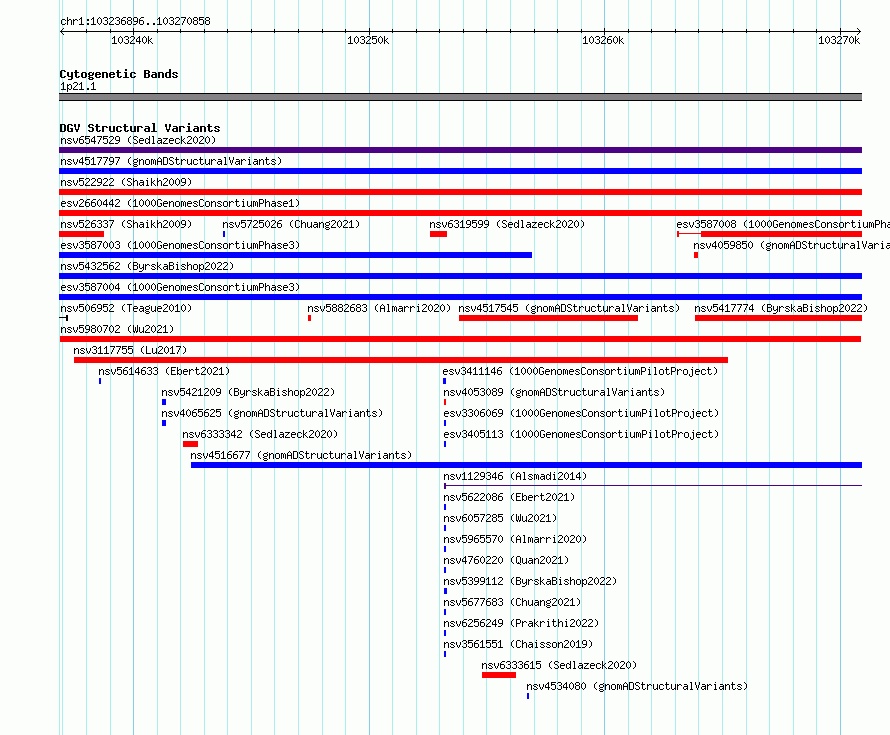This screenshot has width=890, height=735.
Task: Click the nsv522922 (Shaikh2009) label
Action: pos(126,182)
